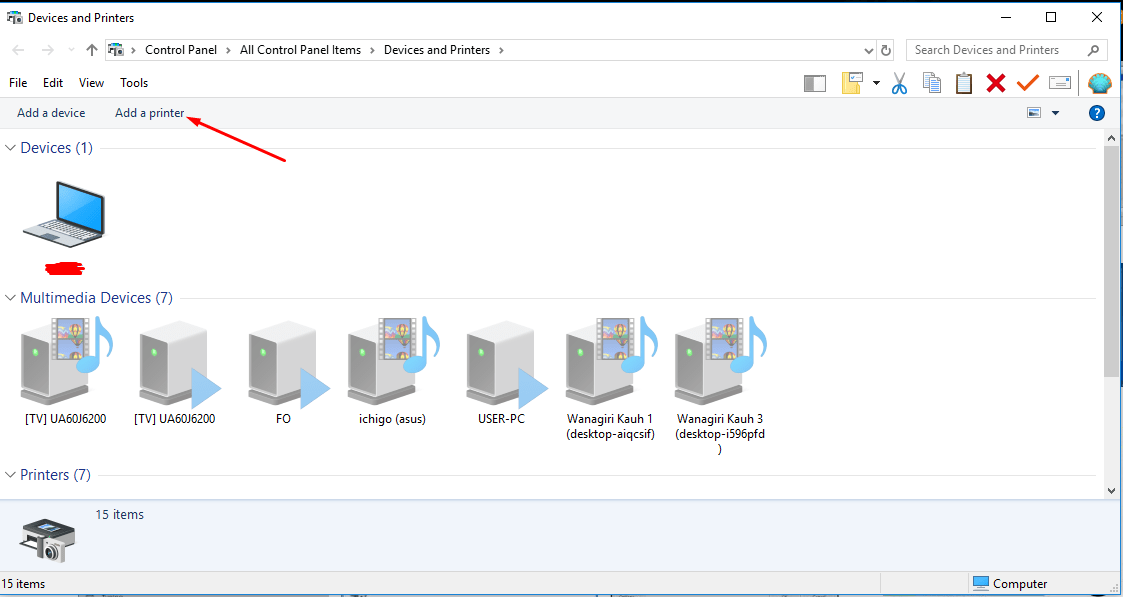Click the change view icon near top right
Screen dimensions: 1123x597
(1033, 112)
